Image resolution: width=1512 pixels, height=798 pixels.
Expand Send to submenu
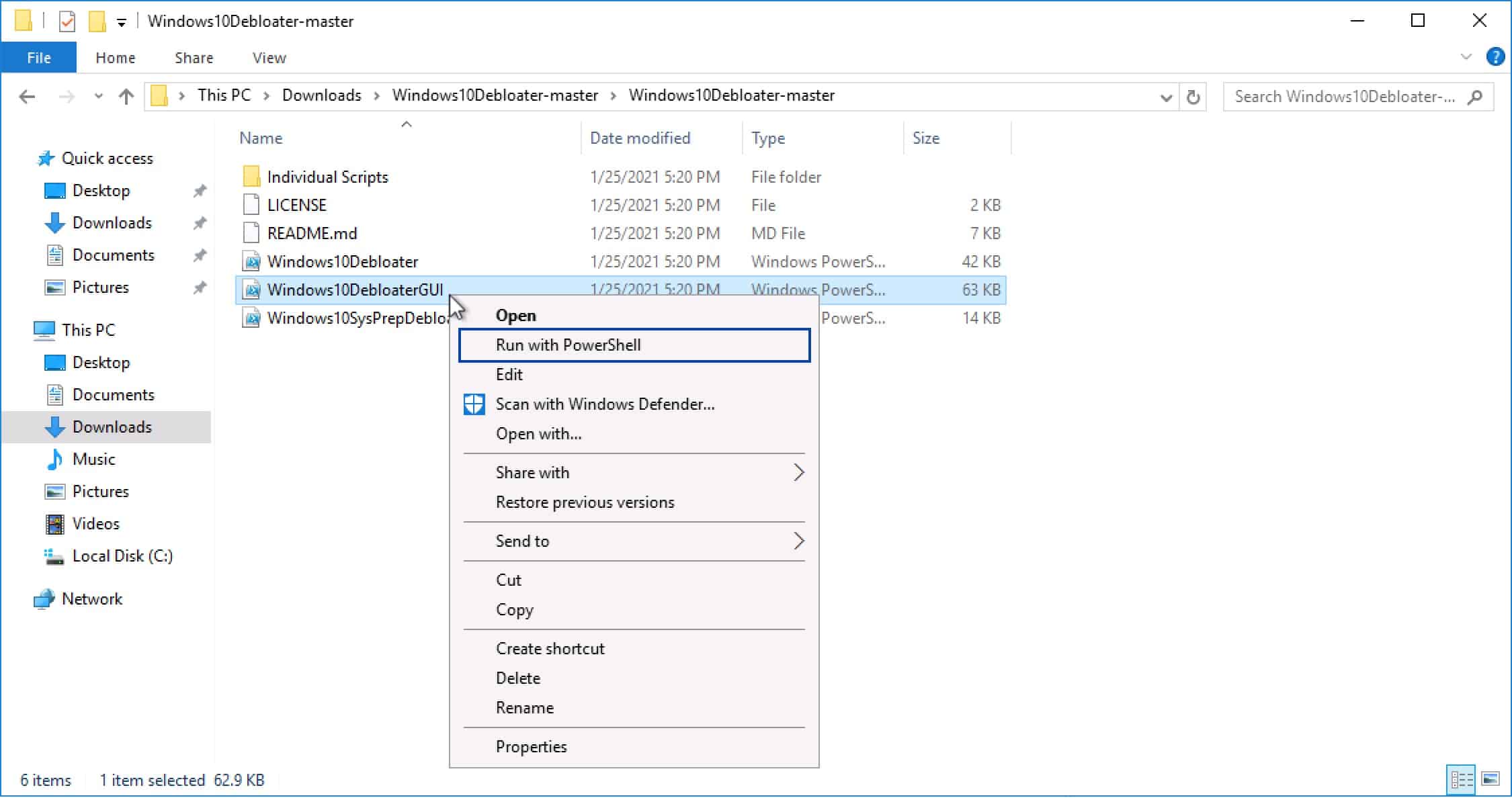pyautogui.click(x=634, y=541)
